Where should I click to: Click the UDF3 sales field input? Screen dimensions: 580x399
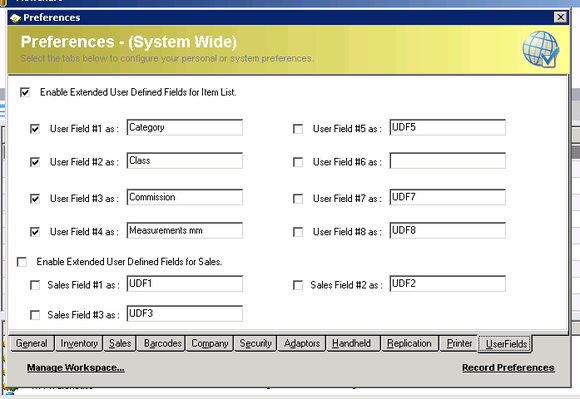click(185, 314)
